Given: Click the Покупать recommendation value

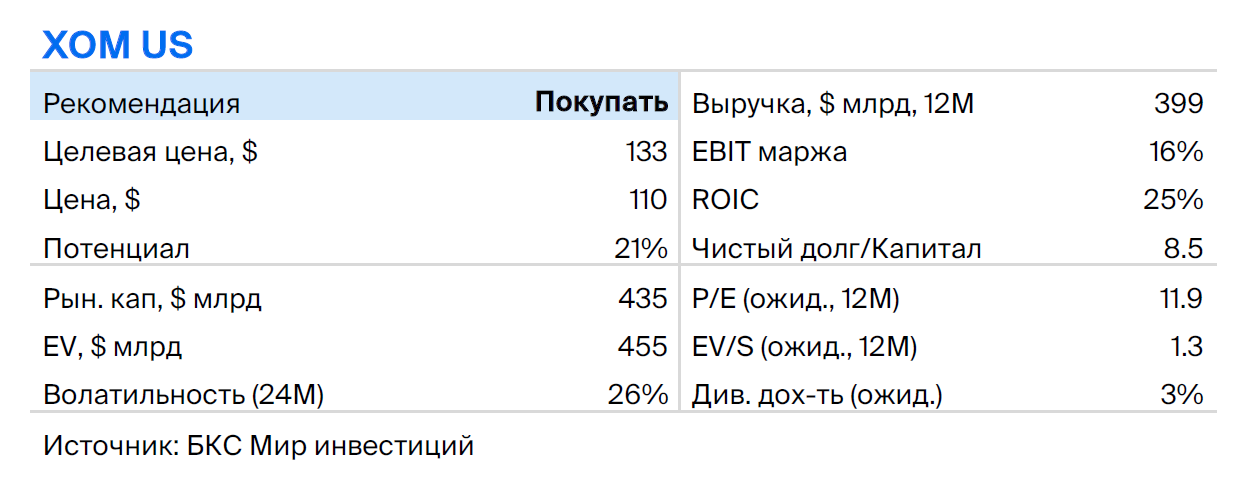Looking at the screenshot, I should click(x=601, y=103).
